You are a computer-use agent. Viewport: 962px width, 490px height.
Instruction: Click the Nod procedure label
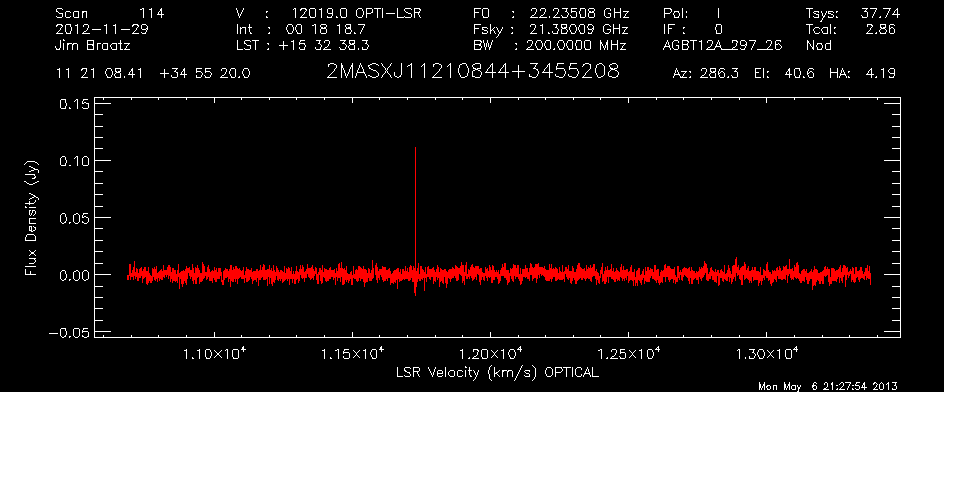click(818, 45)
